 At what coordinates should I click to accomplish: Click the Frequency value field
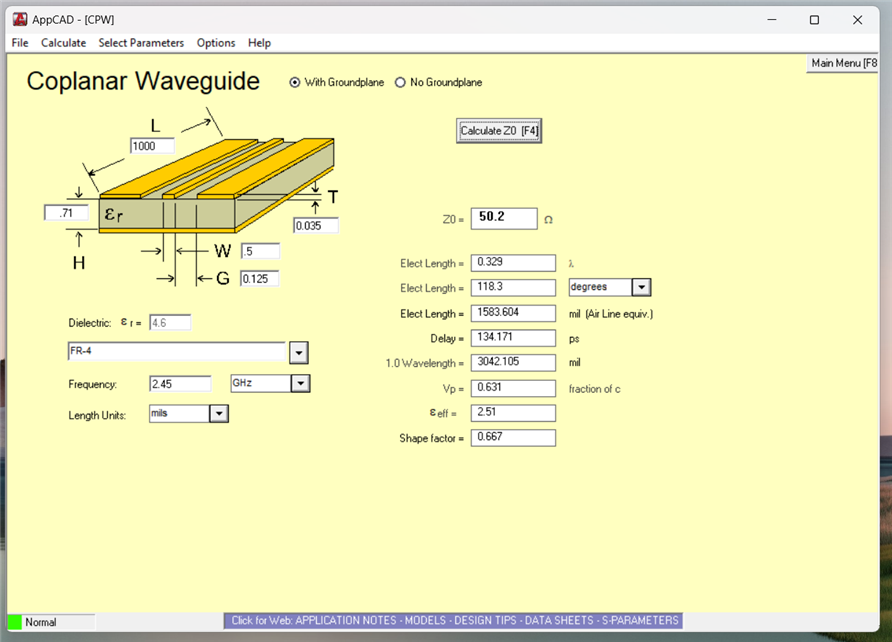pos(180,384)
